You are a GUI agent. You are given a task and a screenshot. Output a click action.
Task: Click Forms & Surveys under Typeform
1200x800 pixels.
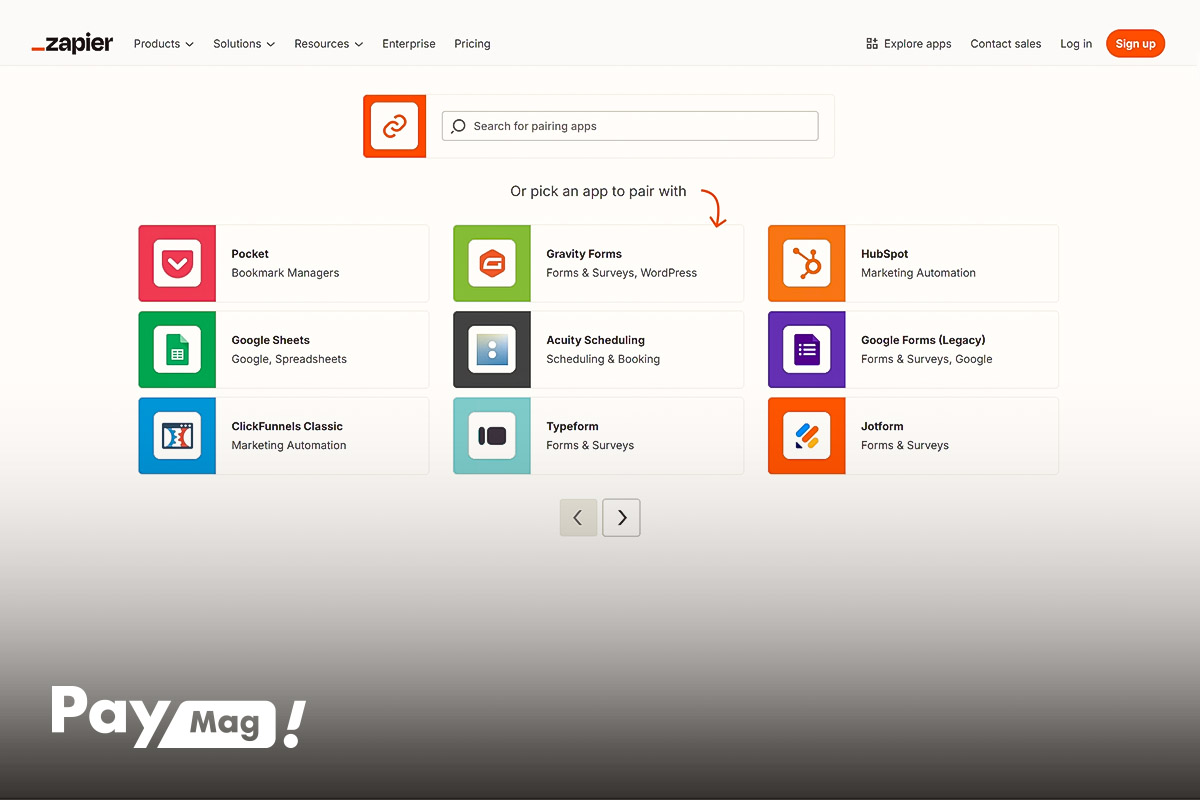(590, 446)
